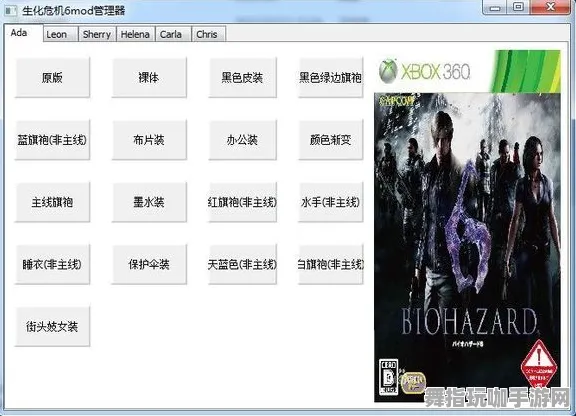576x416 pixels.
Task: Select the 红旗袍(非主线) button
Action: tap(242, 202)
